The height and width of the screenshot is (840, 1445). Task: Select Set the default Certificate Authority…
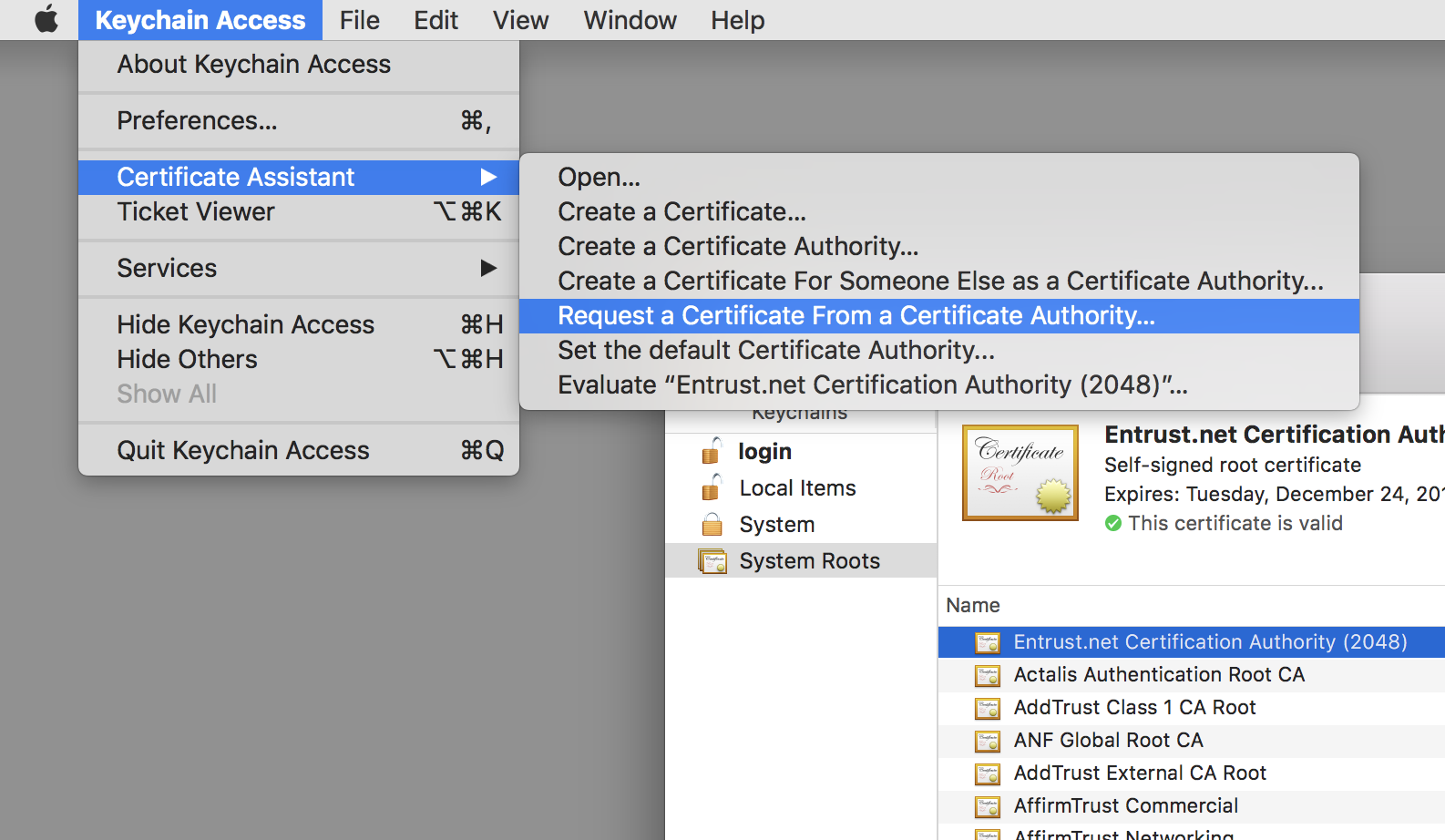pos(939,350)
